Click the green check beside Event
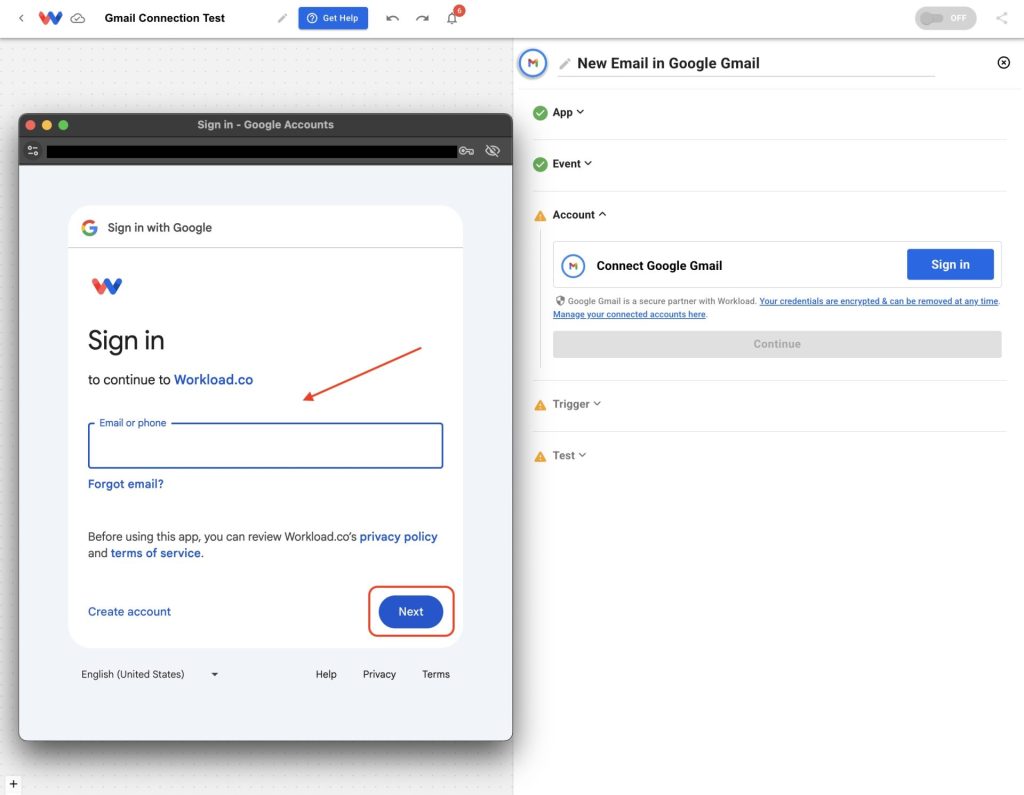Image resolution: width=1024 pixels, height=795 pixels. click(540, 164)
